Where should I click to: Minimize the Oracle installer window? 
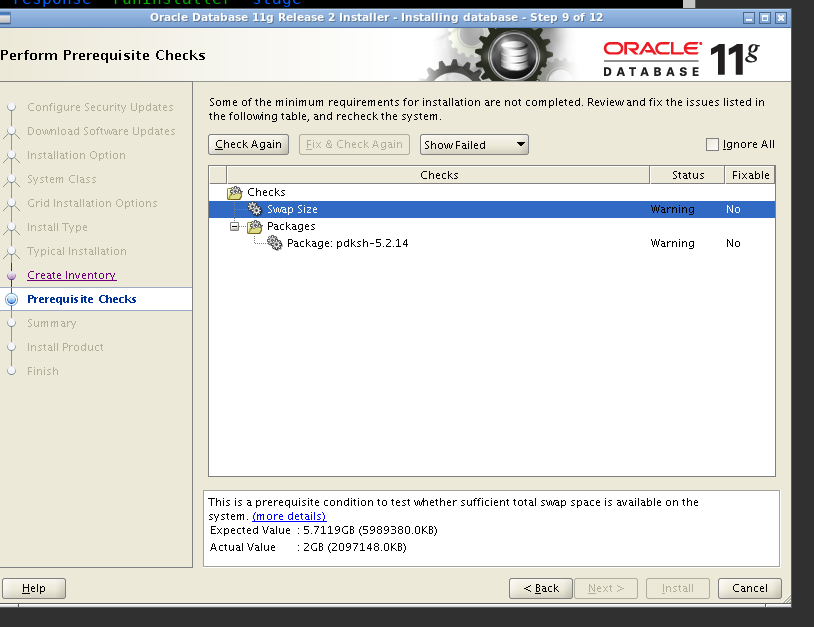(749, 18)
